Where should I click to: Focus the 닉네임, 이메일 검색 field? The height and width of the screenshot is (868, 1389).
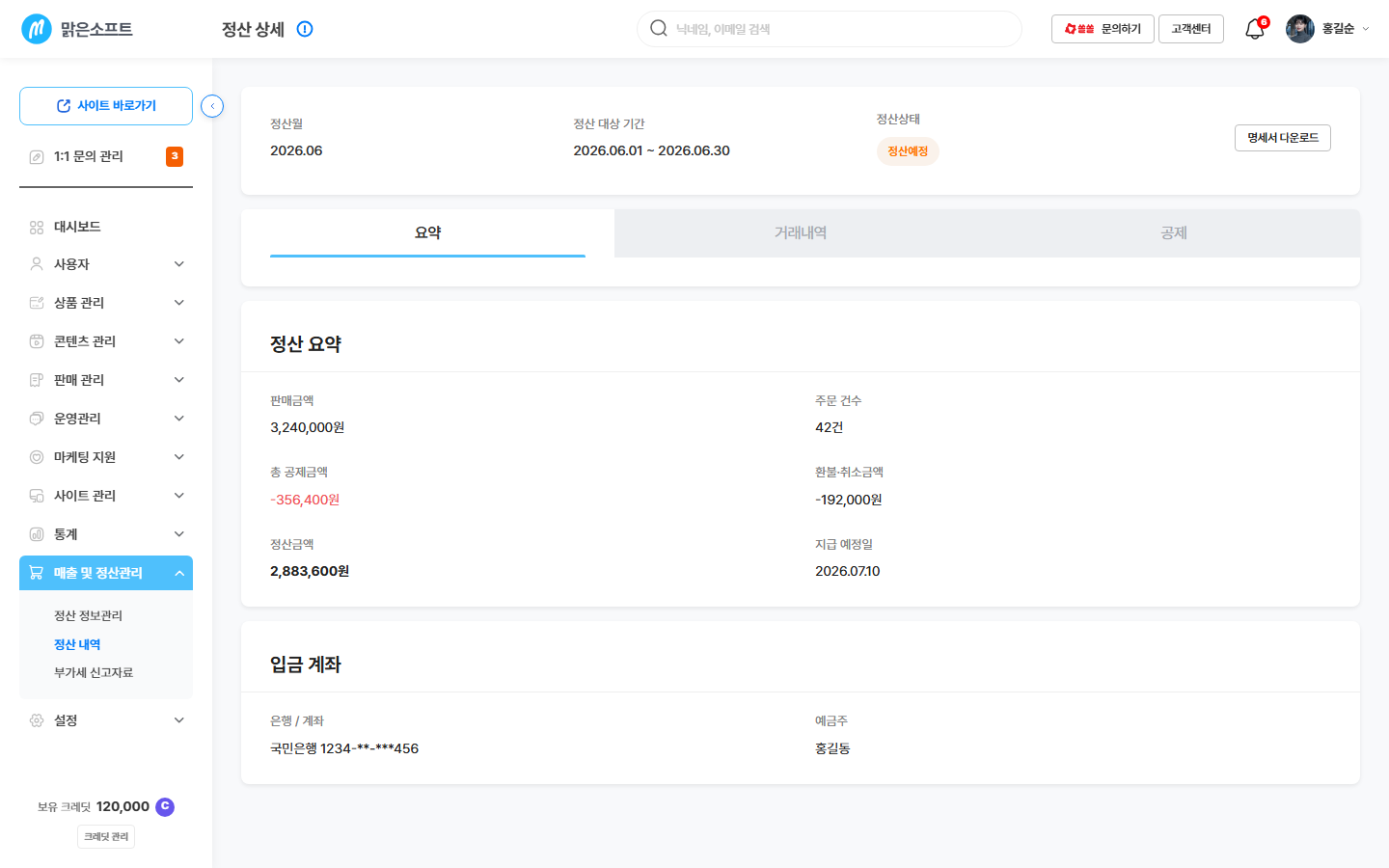(830, 29)
